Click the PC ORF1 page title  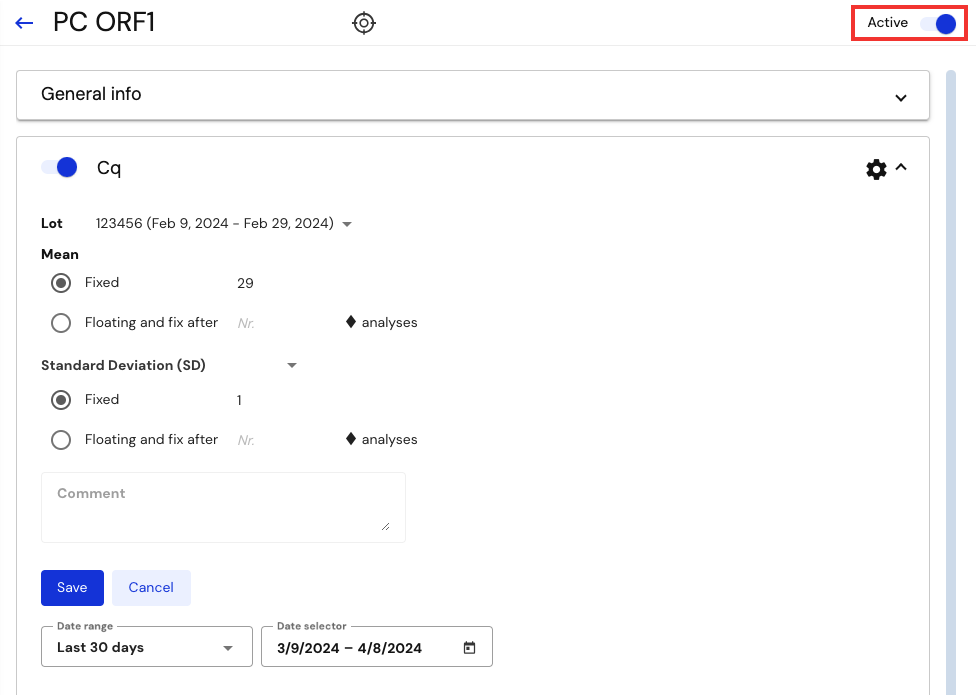click(104, 22)
